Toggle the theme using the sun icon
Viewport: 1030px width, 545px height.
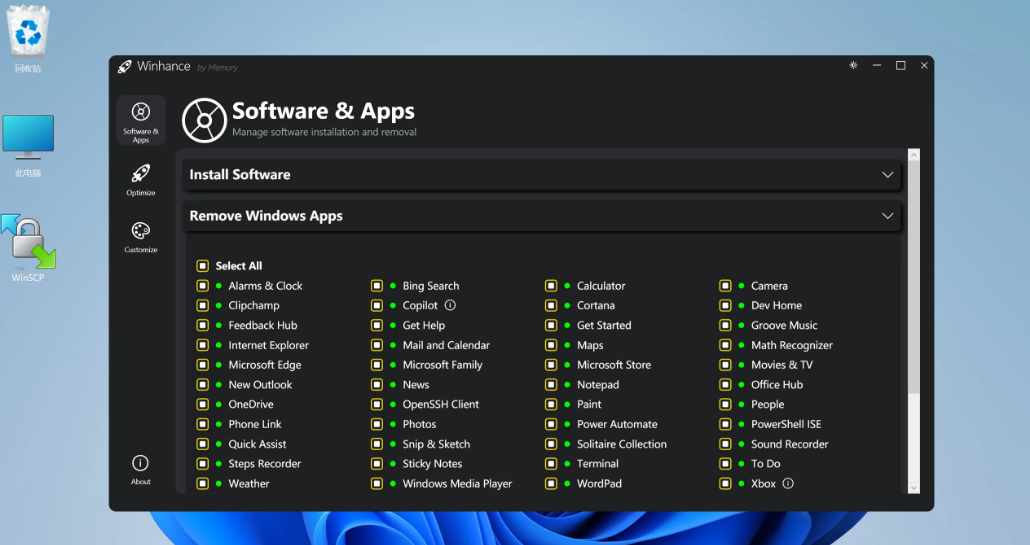[853, 66]
